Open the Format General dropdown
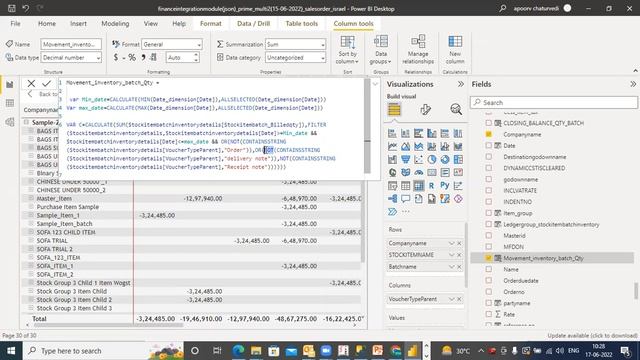The height and width of the screenshot is (360, 640). [x=171, y=44]
